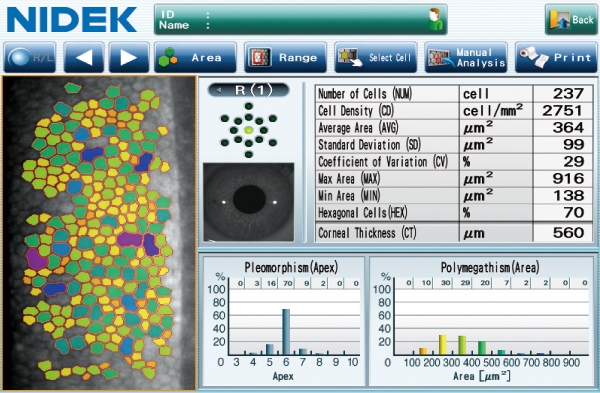The height and width of the screenshot is (393, 600).
Task: Go Back to the previous screen
Action: pyautogui.click(x=571, y=20)
